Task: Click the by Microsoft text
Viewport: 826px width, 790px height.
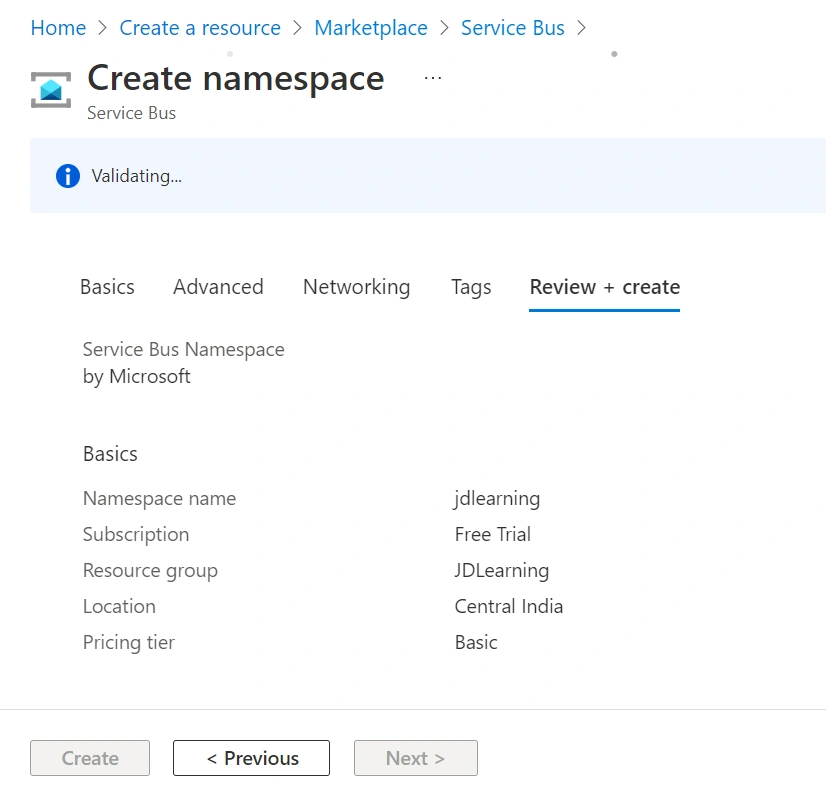Action: (136, 377)
